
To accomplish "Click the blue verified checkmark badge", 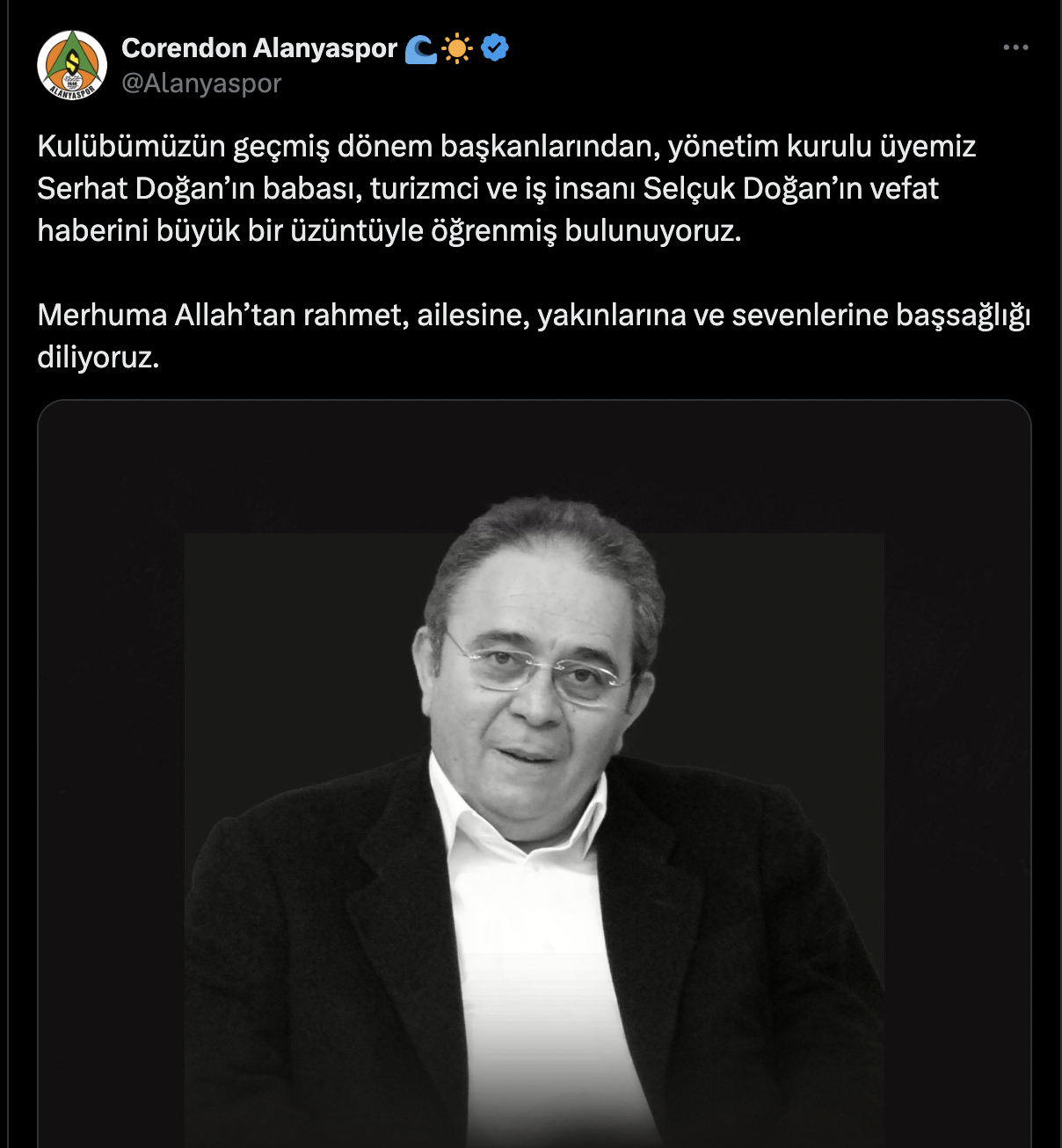I will coord(496,47).
